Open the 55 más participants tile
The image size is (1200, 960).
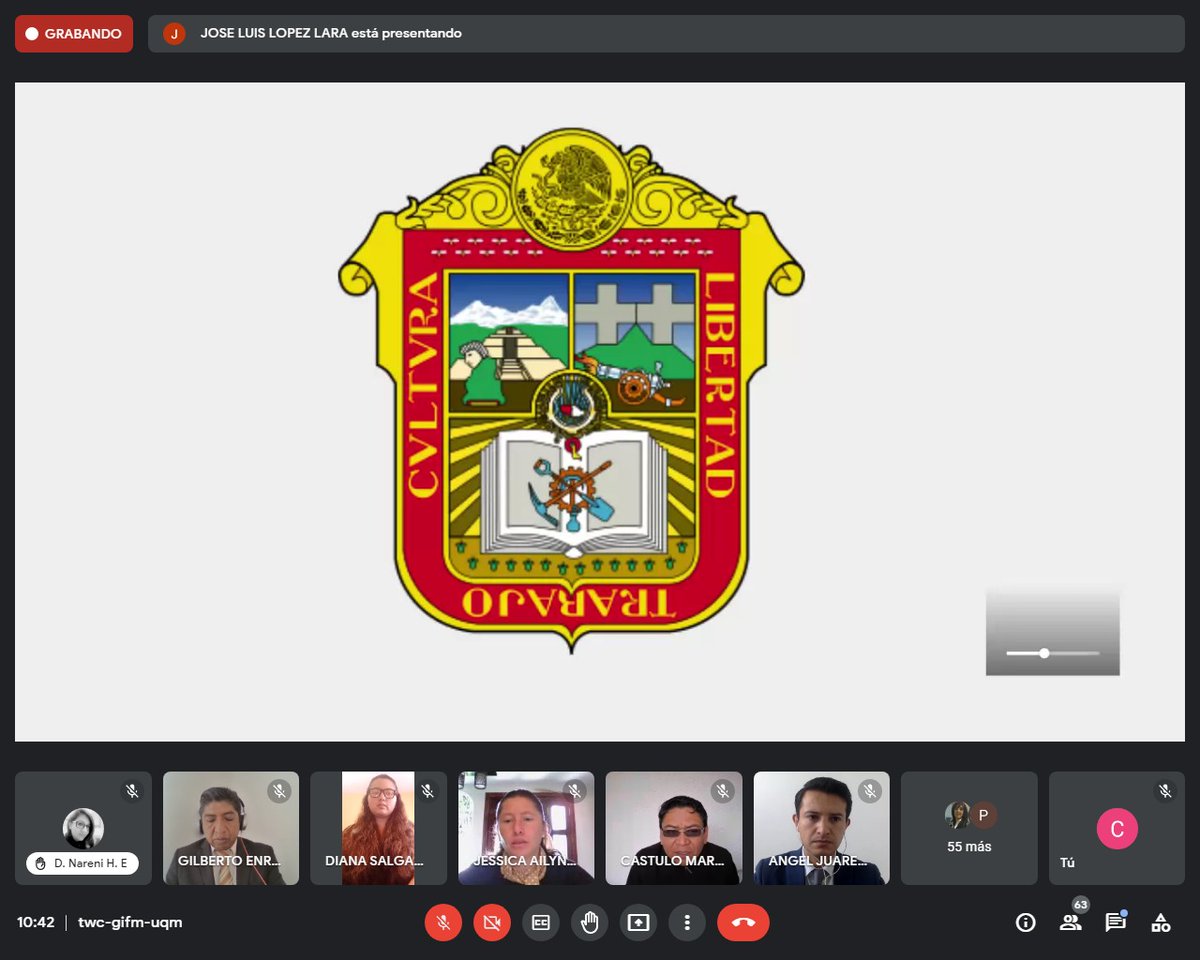coord(969,828)
